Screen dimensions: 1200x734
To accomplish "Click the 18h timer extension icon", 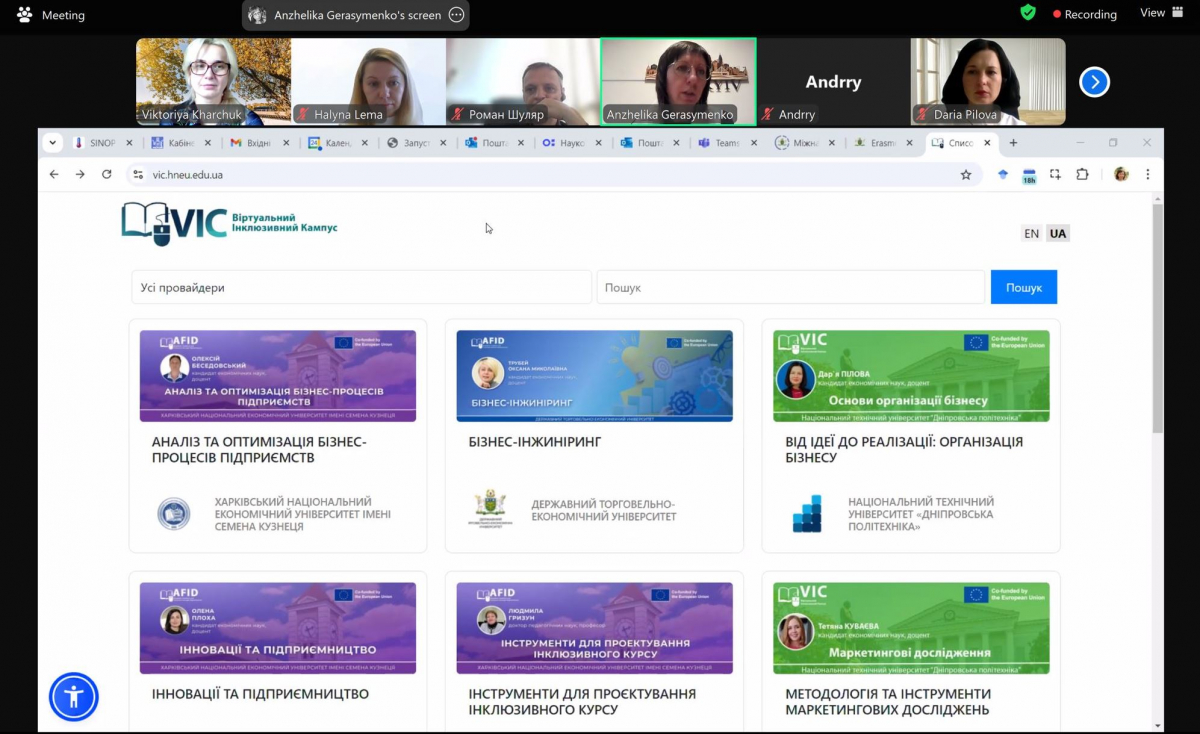I will 1029,175.
